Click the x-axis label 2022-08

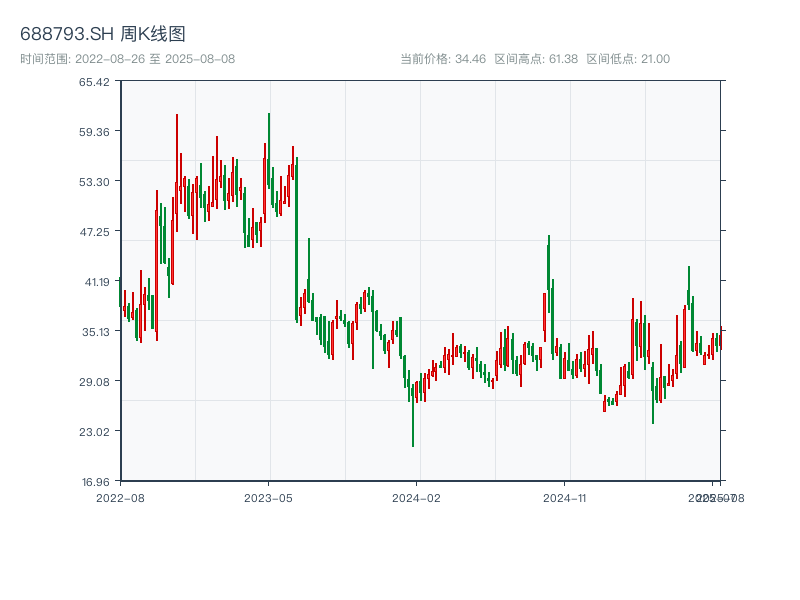[120, 498]
